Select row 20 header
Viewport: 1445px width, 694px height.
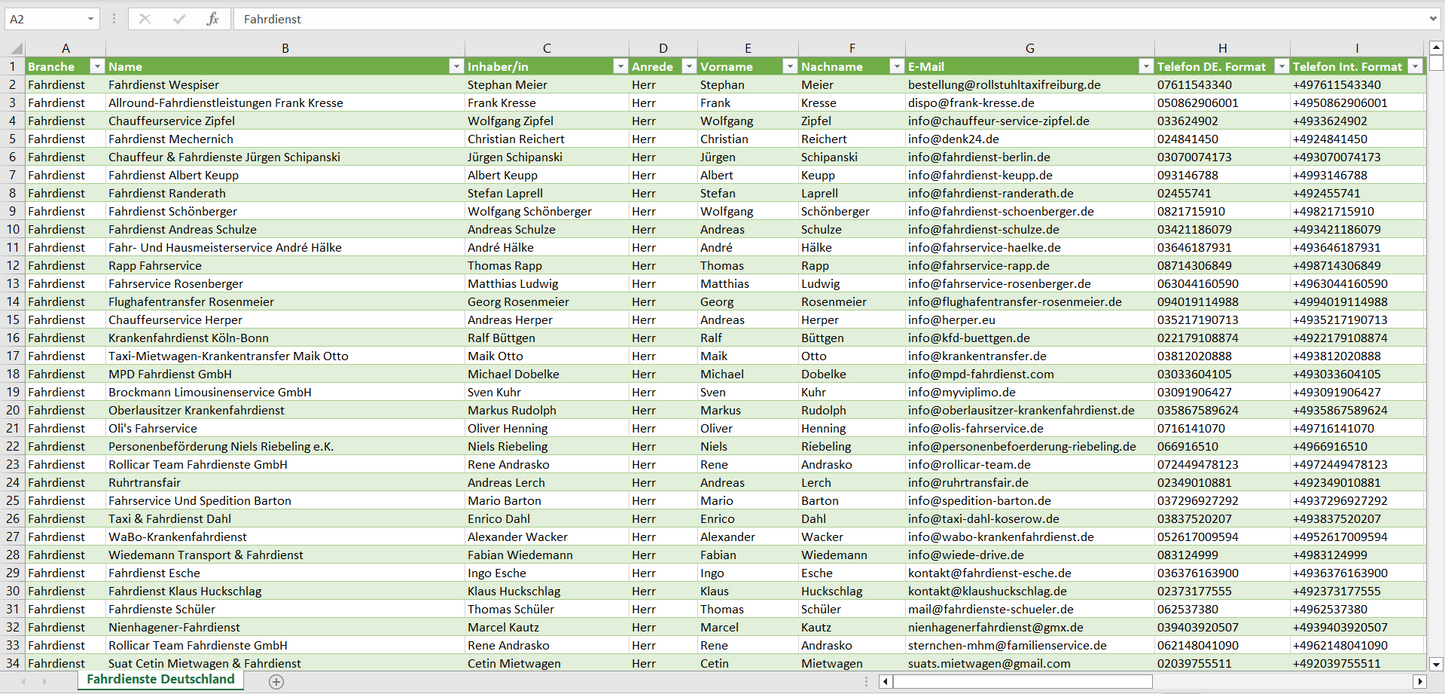pos(13,410)
